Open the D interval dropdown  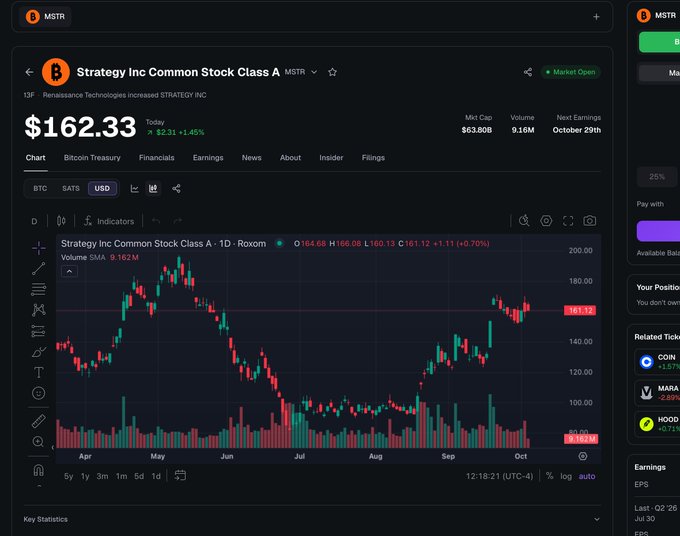pos(34,221)
